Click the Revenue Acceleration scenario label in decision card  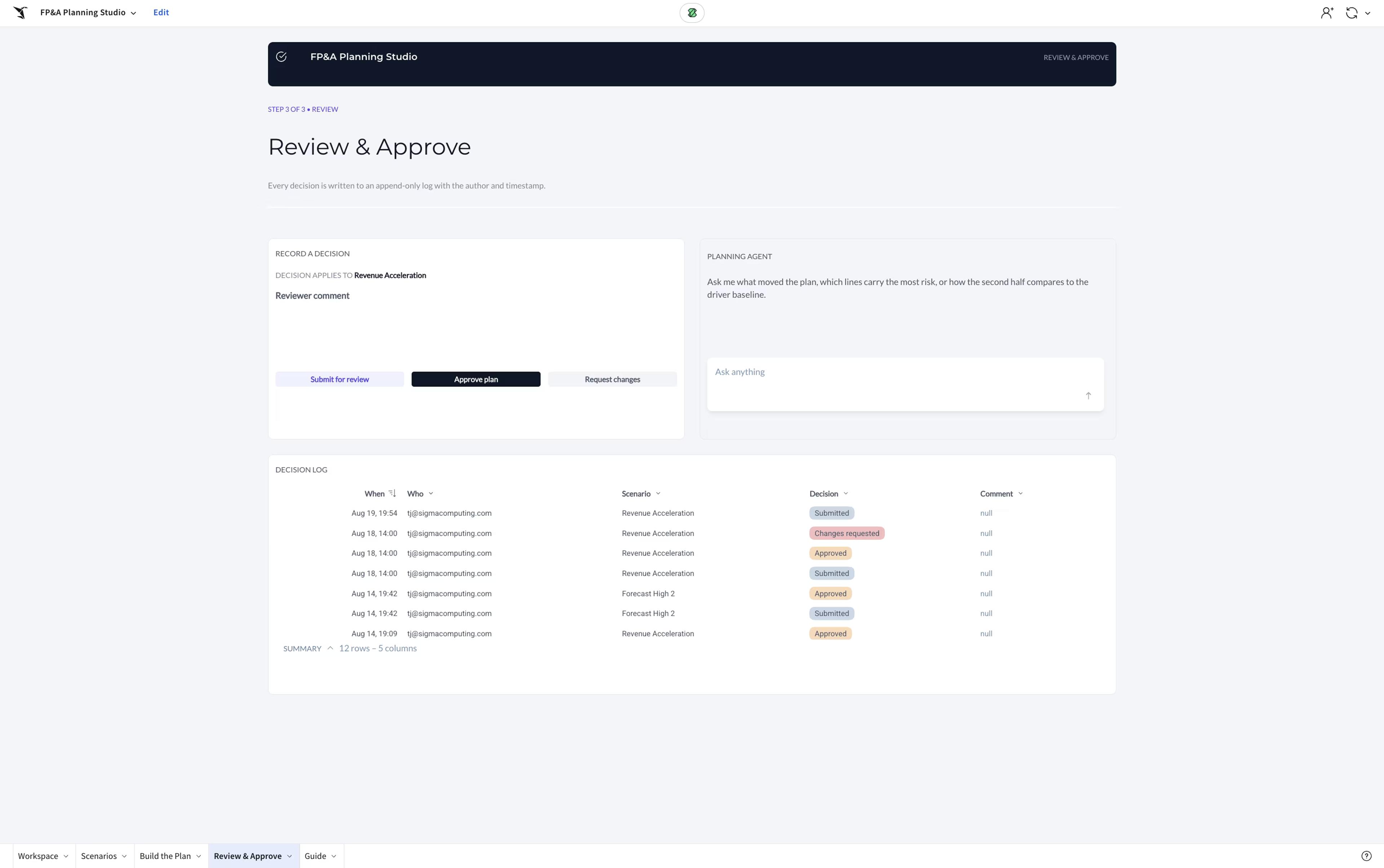click(x=390, y=275)
